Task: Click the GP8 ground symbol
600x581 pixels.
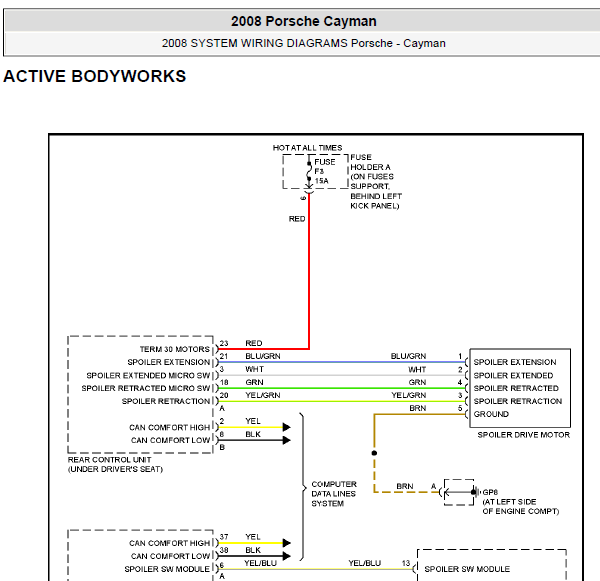Action: 475,492
